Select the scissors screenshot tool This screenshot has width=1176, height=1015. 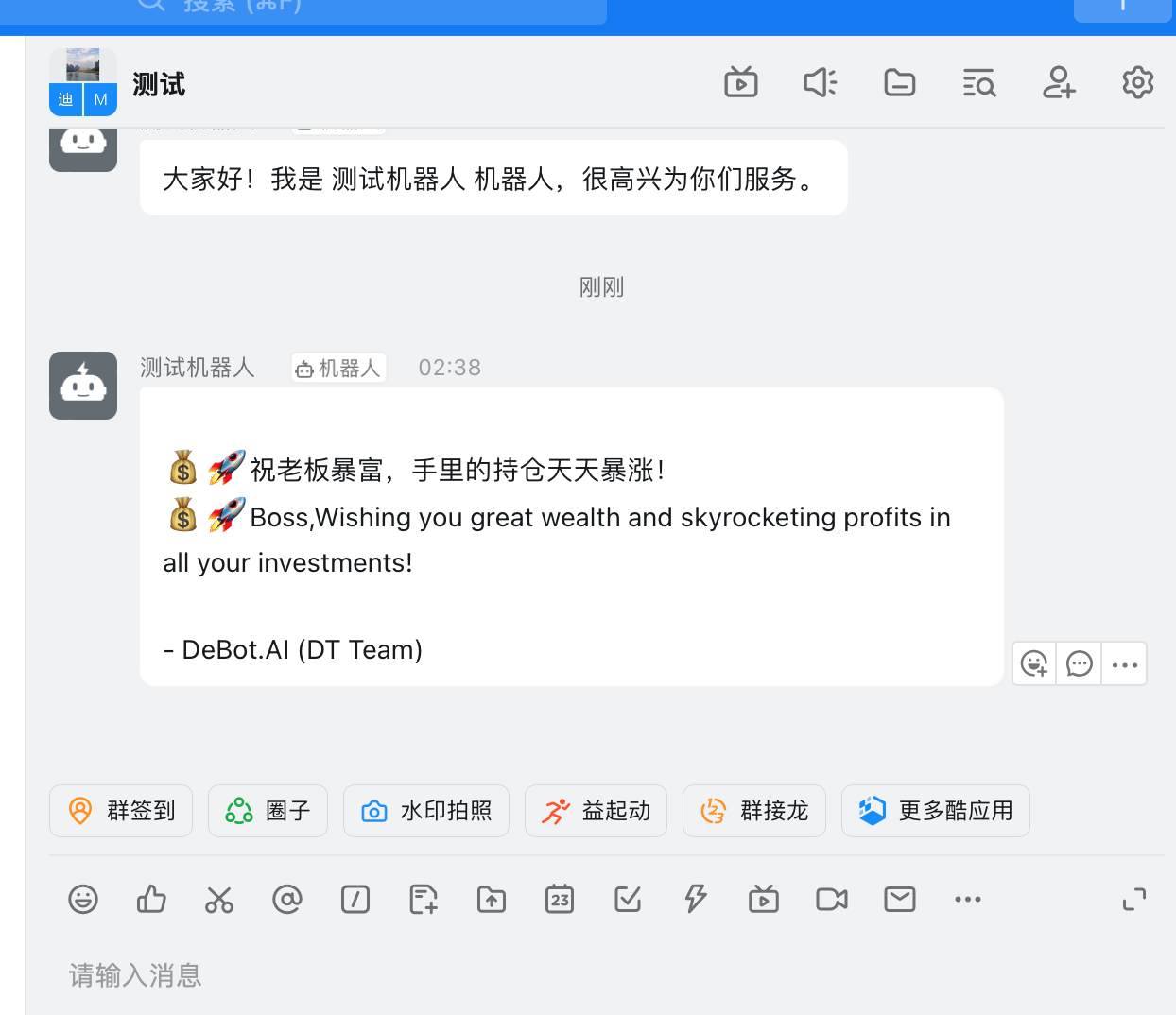coord(219,899)
